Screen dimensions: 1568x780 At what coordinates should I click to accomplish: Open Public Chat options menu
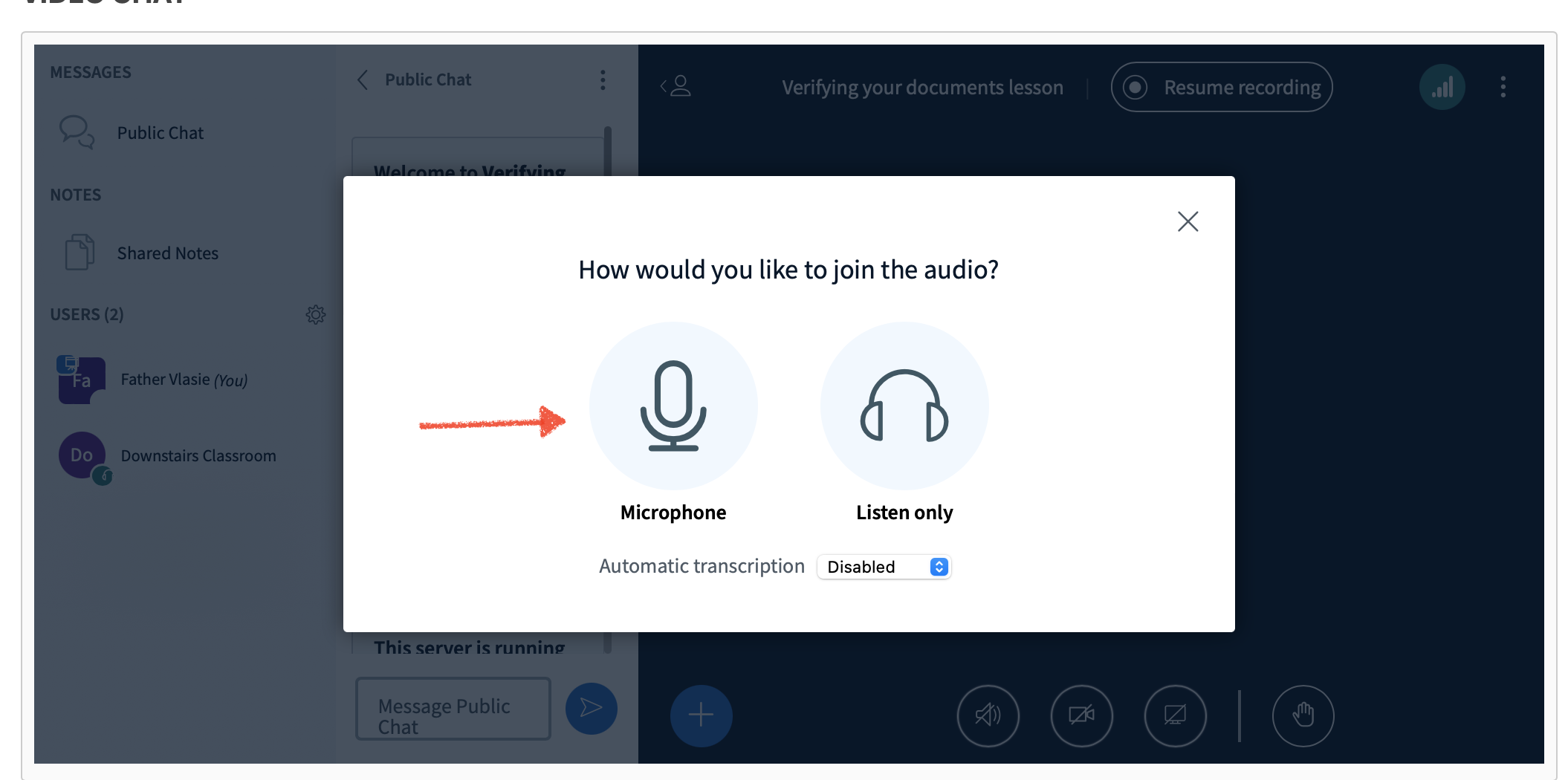tap(603, 80)
